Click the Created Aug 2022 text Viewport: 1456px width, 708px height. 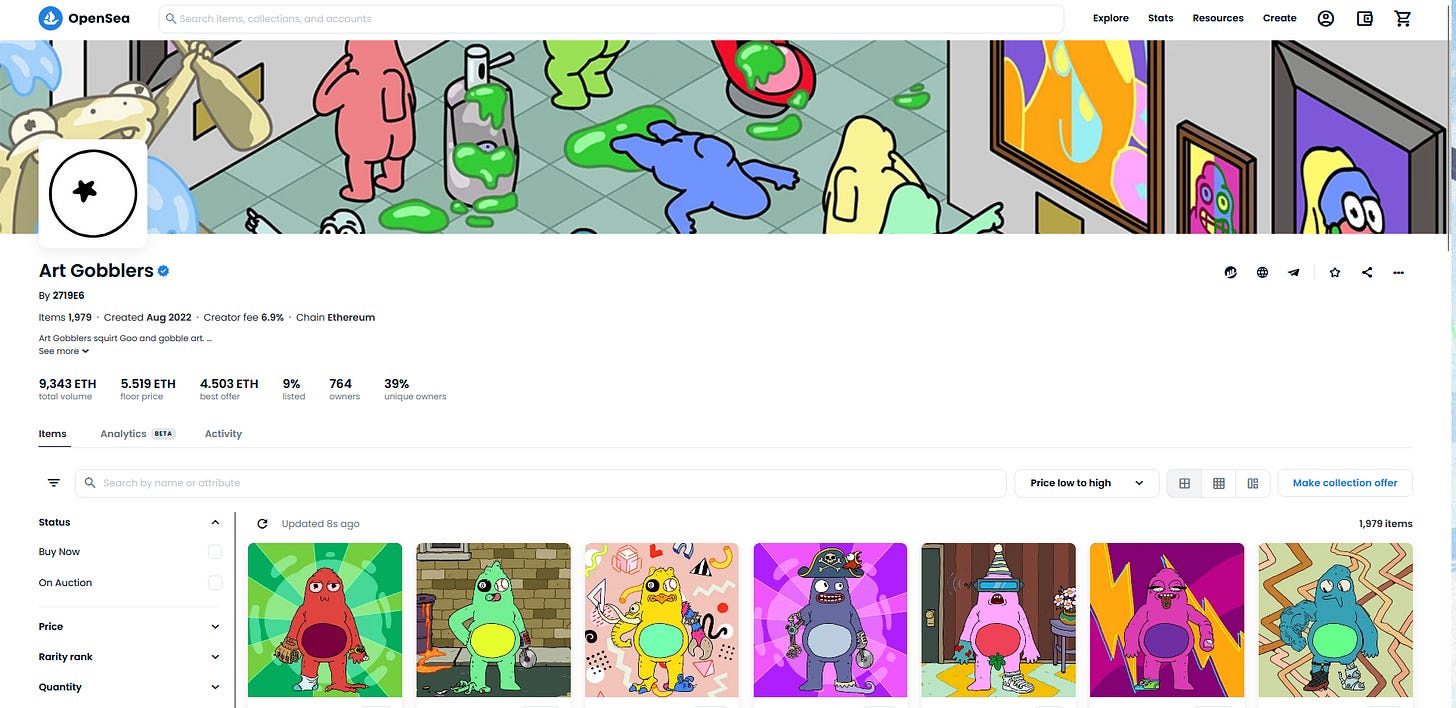[147, 317]
